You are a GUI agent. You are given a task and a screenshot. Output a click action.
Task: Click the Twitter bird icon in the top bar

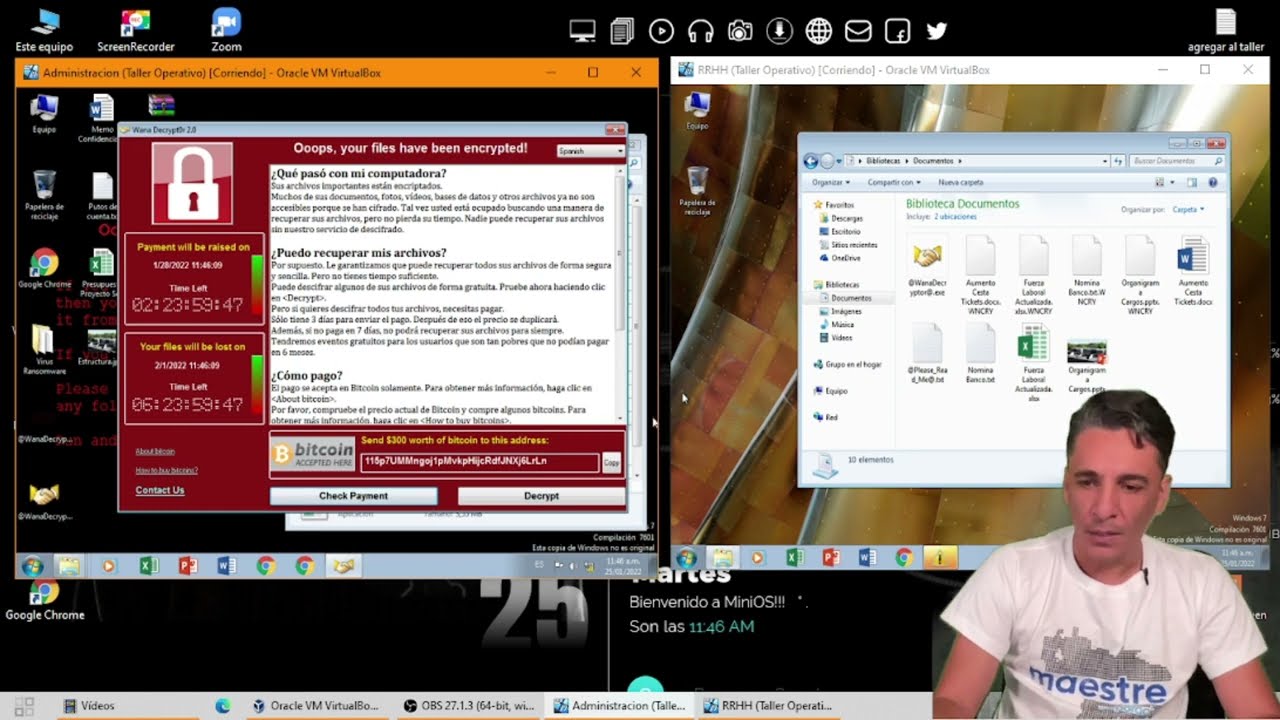[x=937, y=31]
